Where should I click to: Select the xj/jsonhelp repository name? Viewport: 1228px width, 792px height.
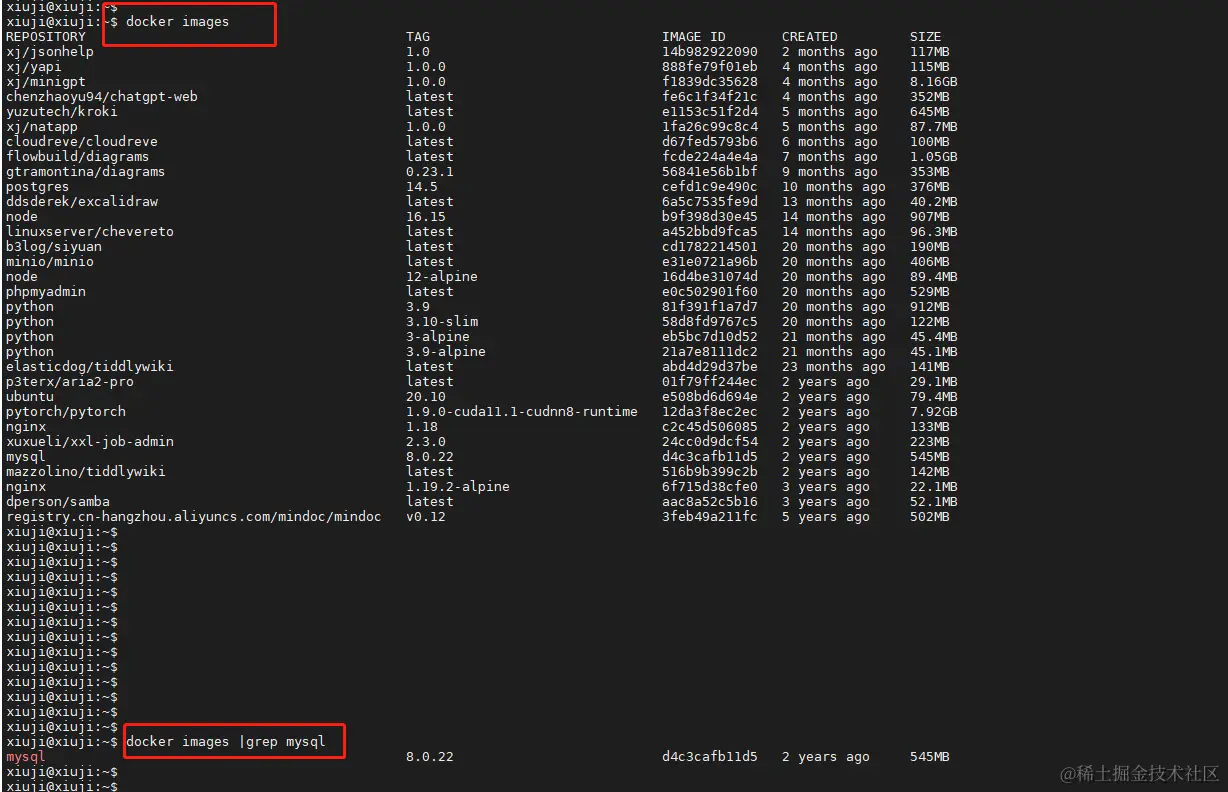click(x=50, y=51)
